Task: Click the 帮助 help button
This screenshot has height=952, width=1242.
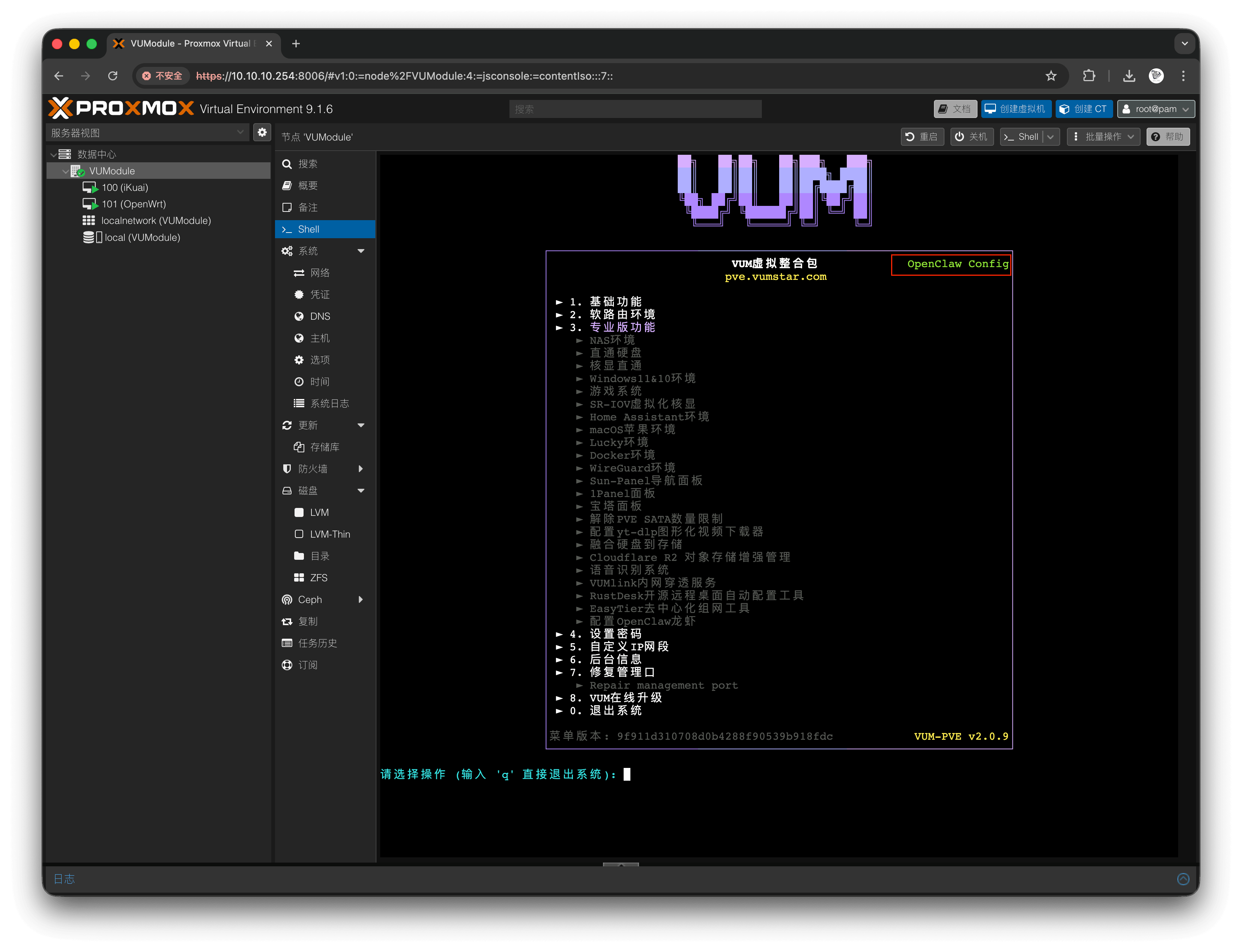Action: coord(1168,137)
